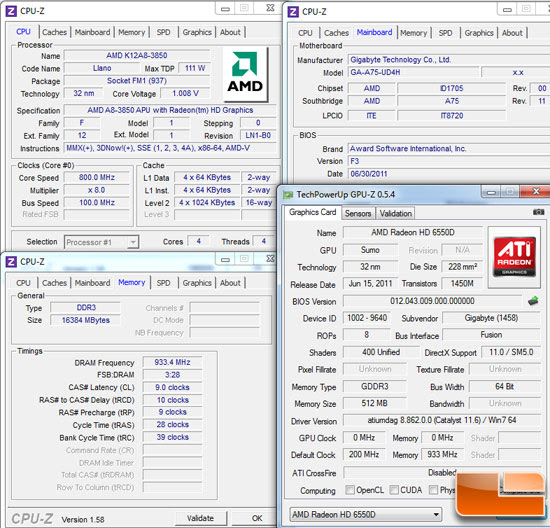Click the GPU-Z screenshot camera icon

tap(538, 212)
